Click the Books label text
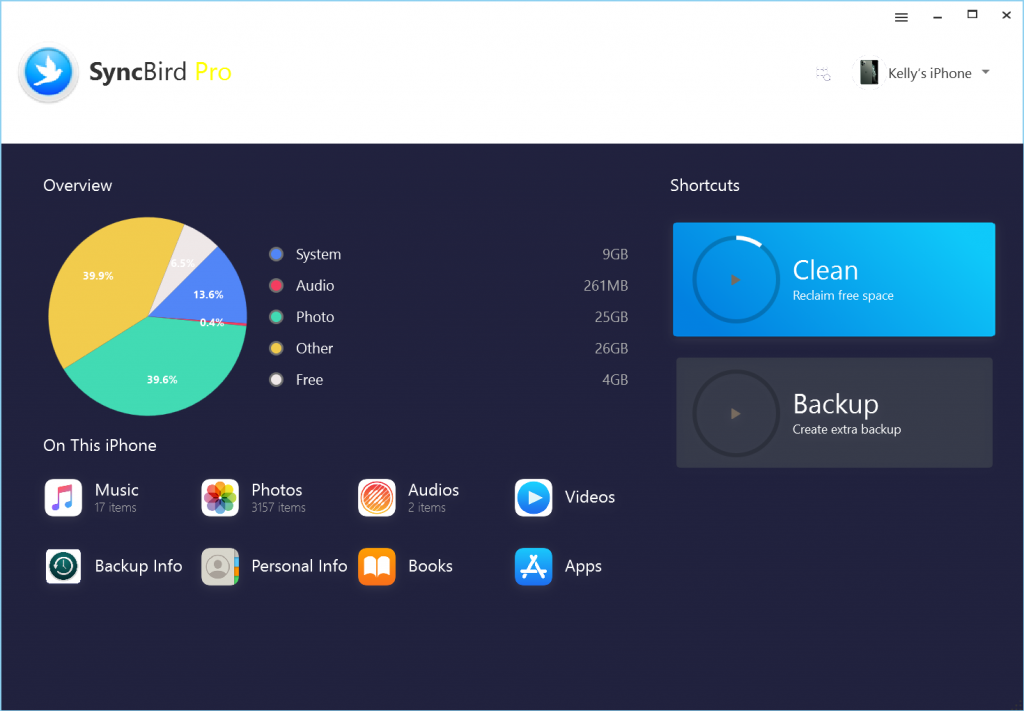 tap(430, 566)
